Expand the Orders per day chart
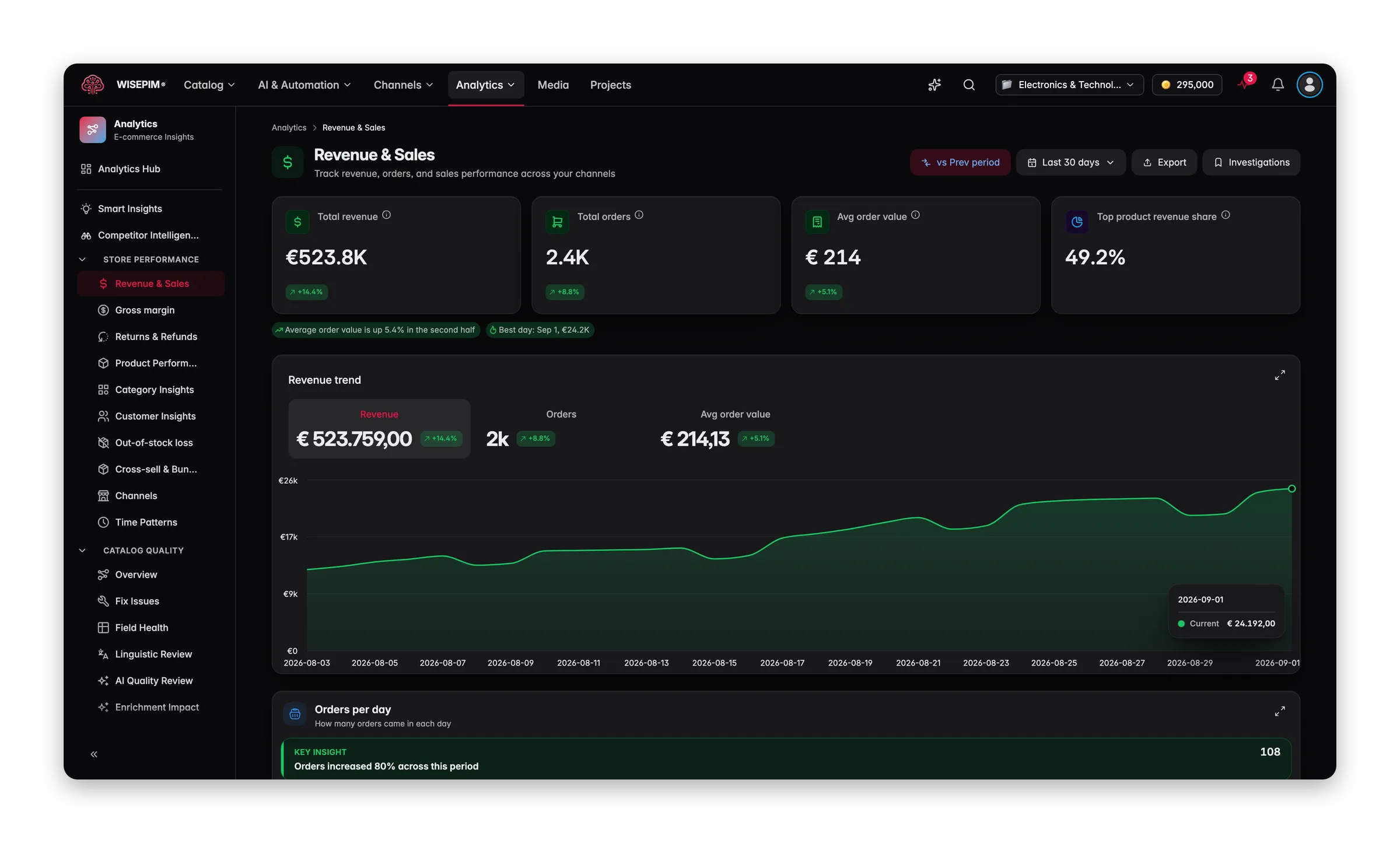The width and height of the screenshot is (1400, 843). tap(1280, 711)
